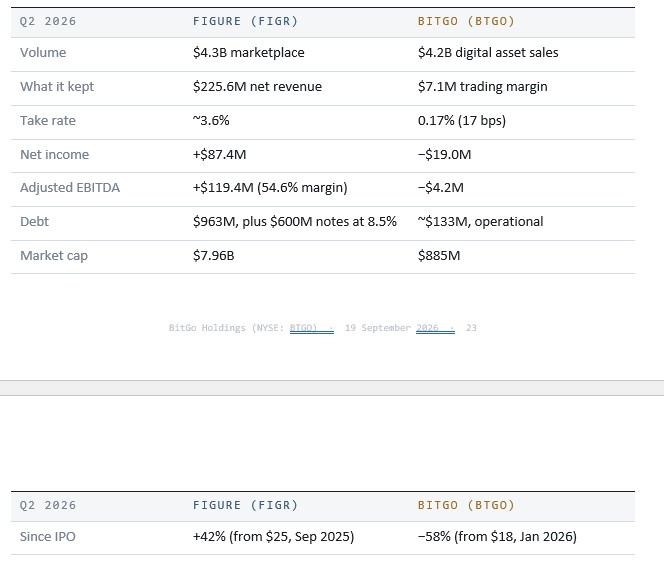Screen dimensions: 664x563
Task: Select the 'Market cap' row label
Action: coord(54,255)
